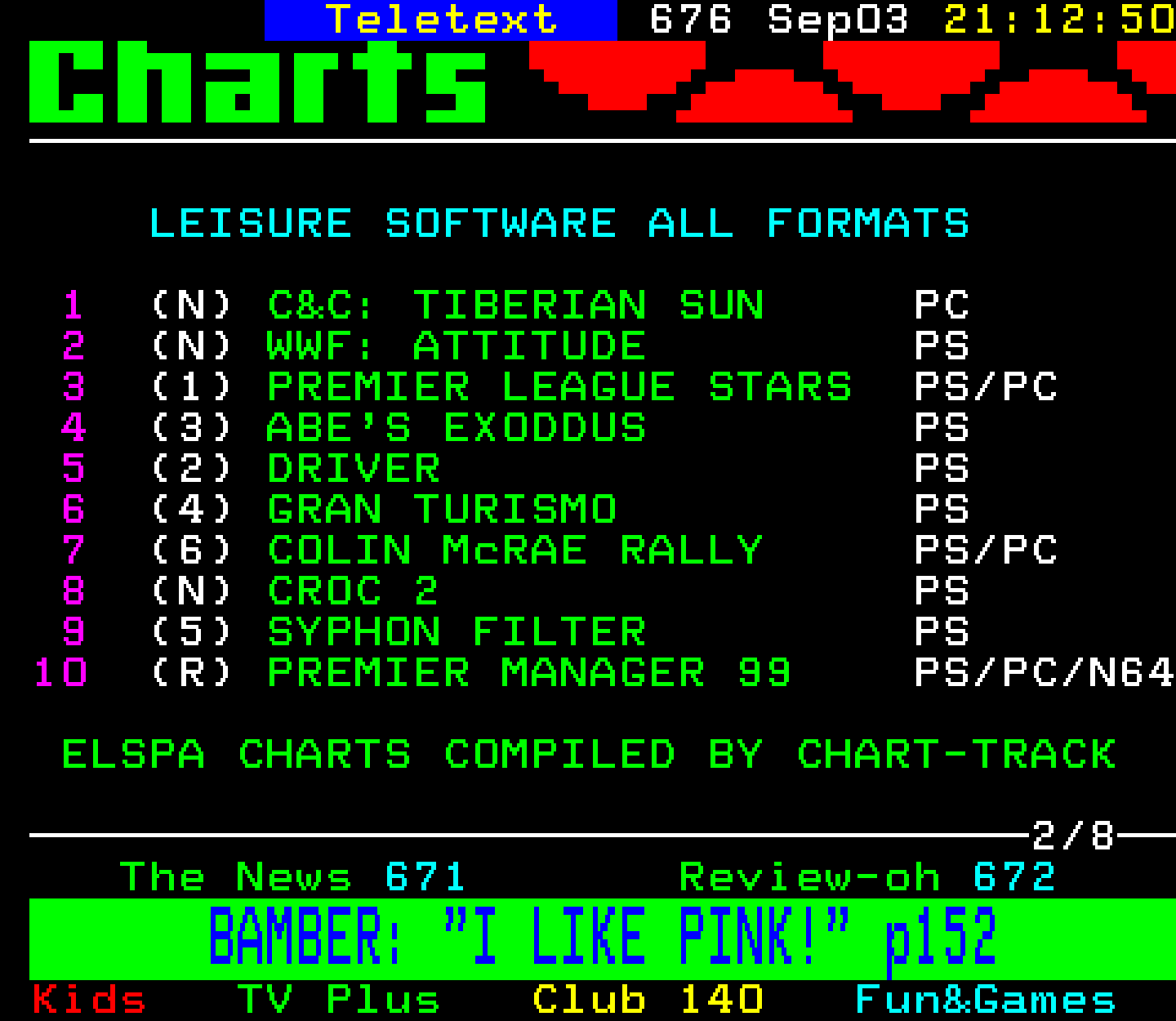Click page number 676 in header
Viewport: 1176px width, 1021px height.
coord(691,20)
